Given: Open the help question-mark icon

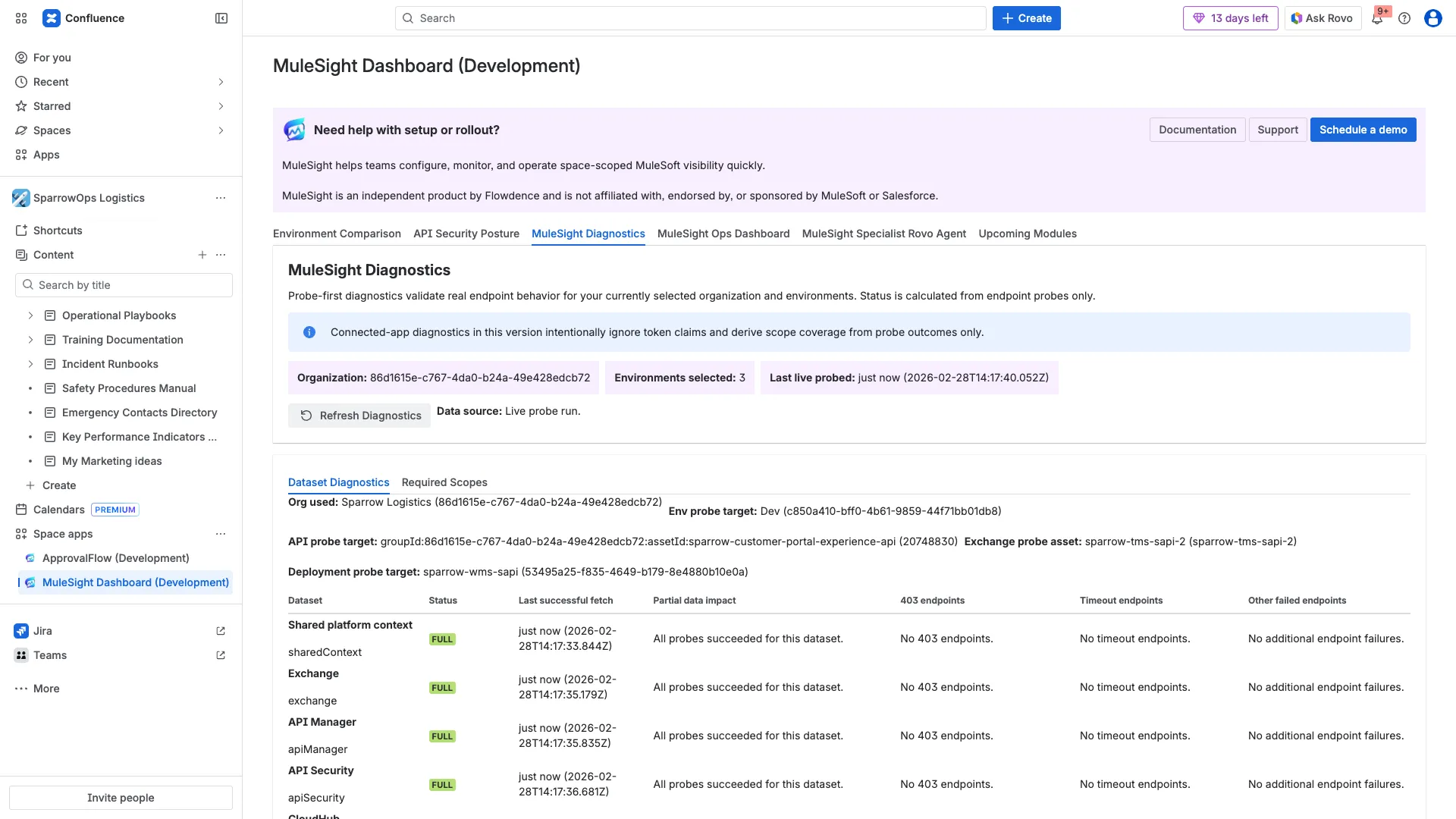Looking at the screenshot, I should (1404, 17).
